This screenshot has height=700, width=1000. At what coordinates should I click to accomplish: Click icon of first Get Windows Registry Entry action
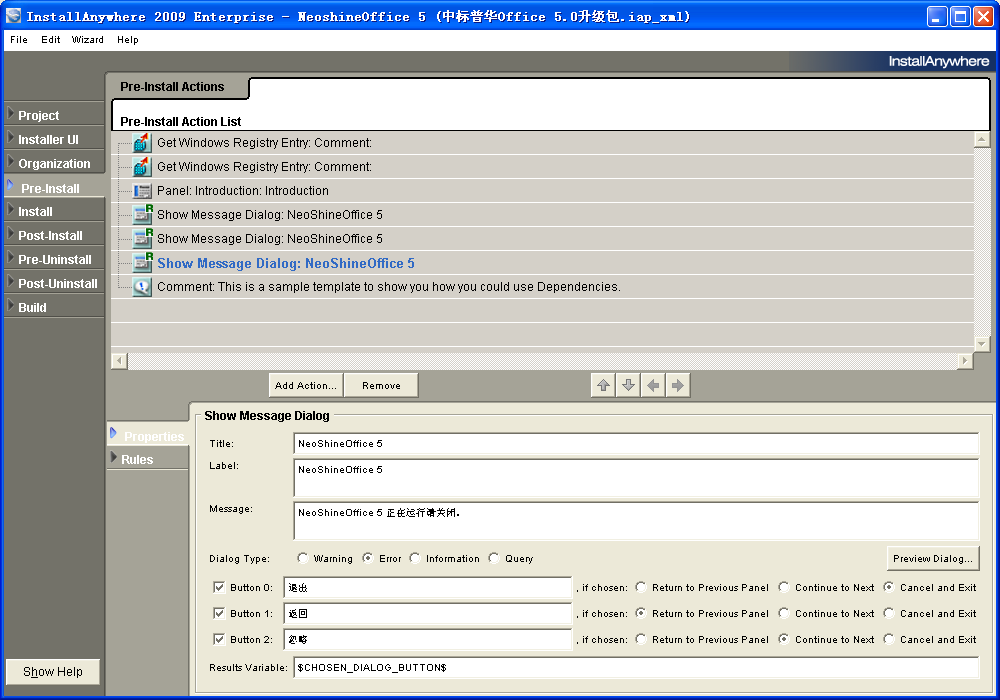coord(142,143)
